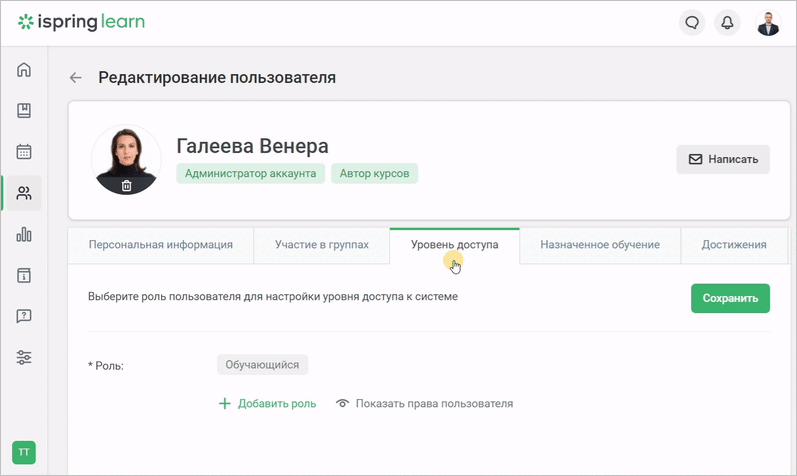The height and width of the screenshot is (476, 797).
Task: Click the Добавить роль link
Action: 267,403
